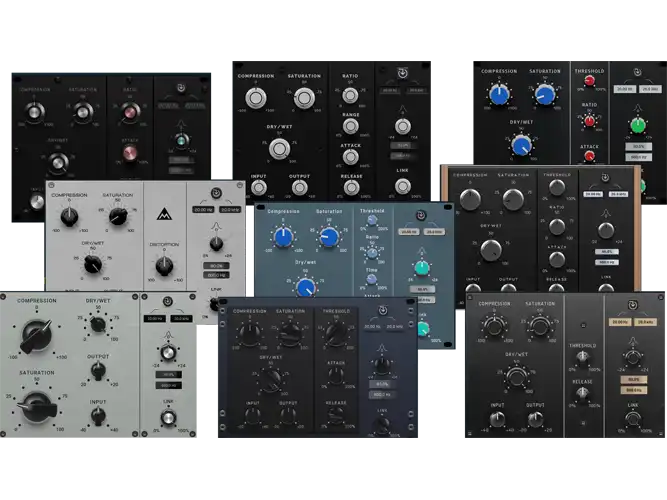This screenshot has width=667, height=500.
Task: Adjust blue Dry/Wet knob on top-right plugin
Action: 522,146
